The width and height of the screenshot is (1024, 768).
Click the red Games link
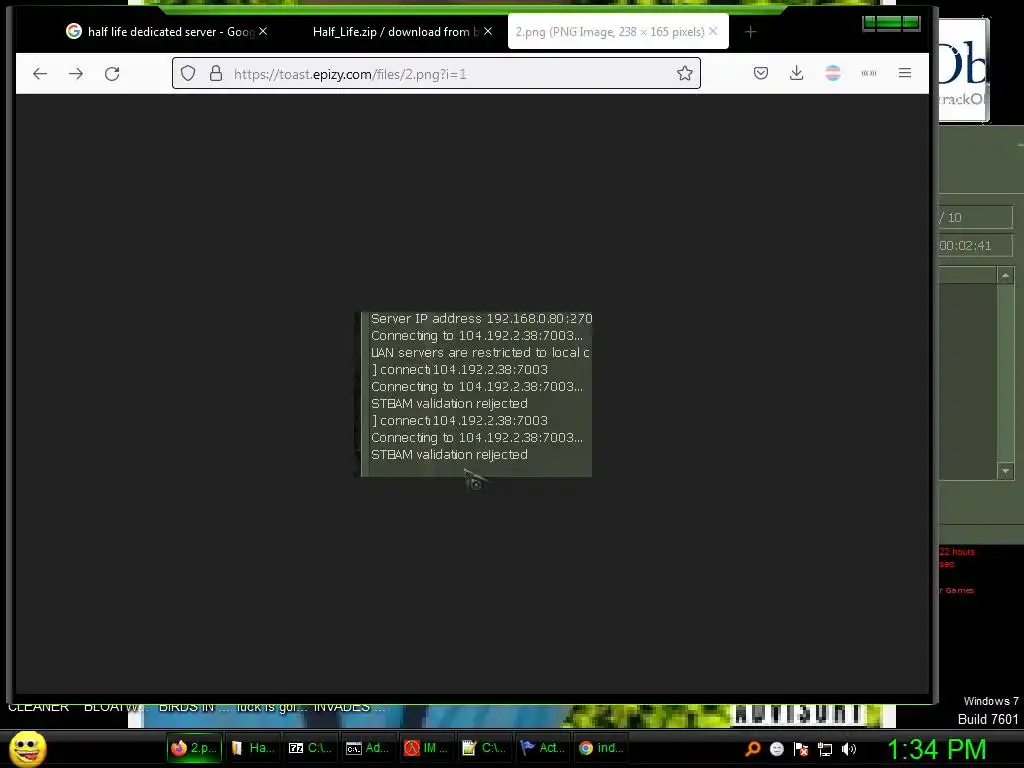pos(959,590)
